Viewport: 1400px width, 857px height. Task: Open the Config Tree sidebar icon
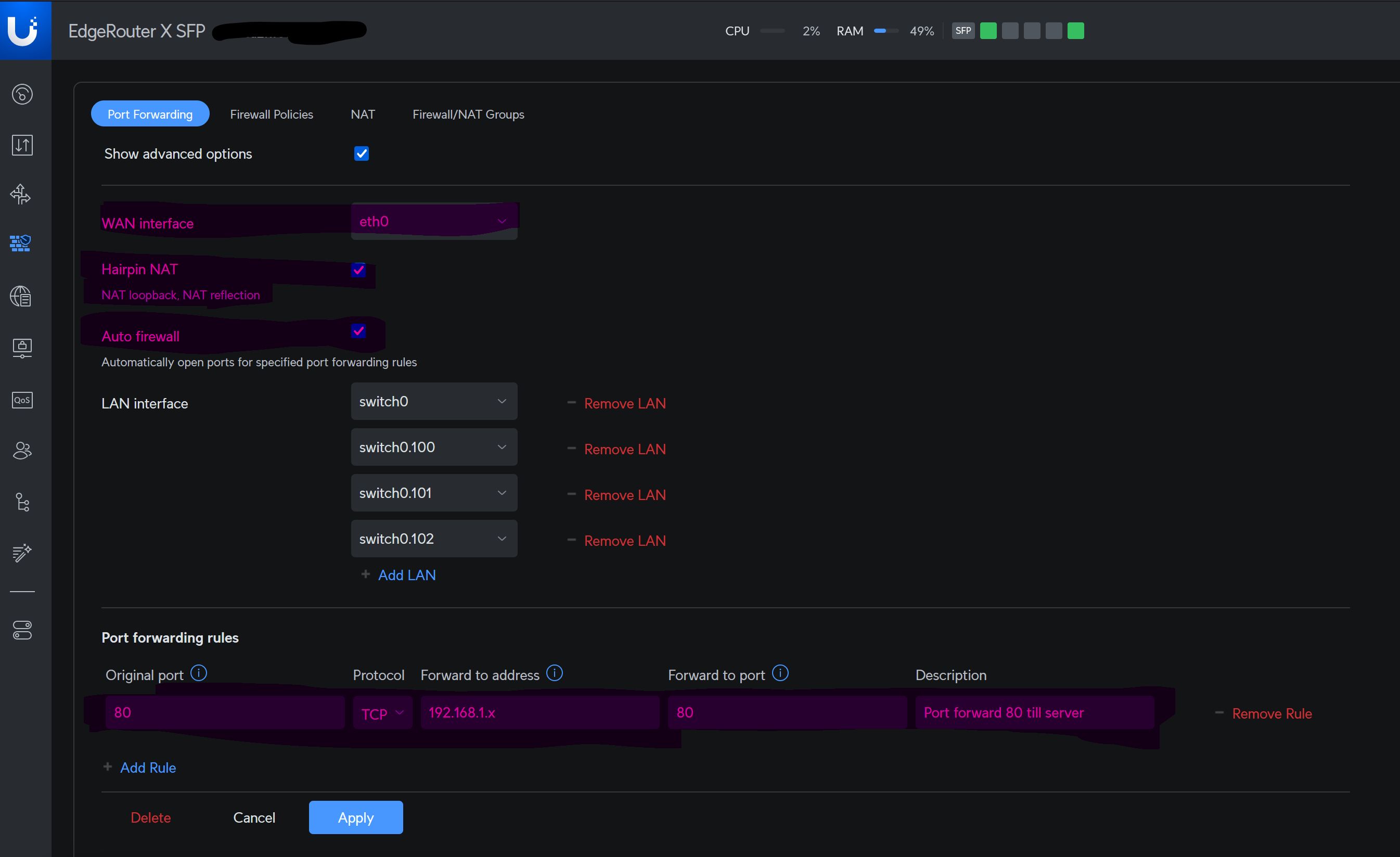(22, 502)
